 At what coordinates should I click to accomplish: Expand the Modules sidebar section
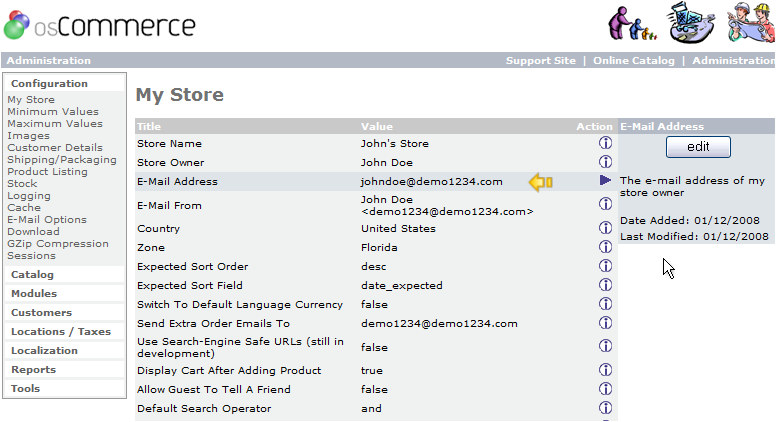[x=34, y=294]
